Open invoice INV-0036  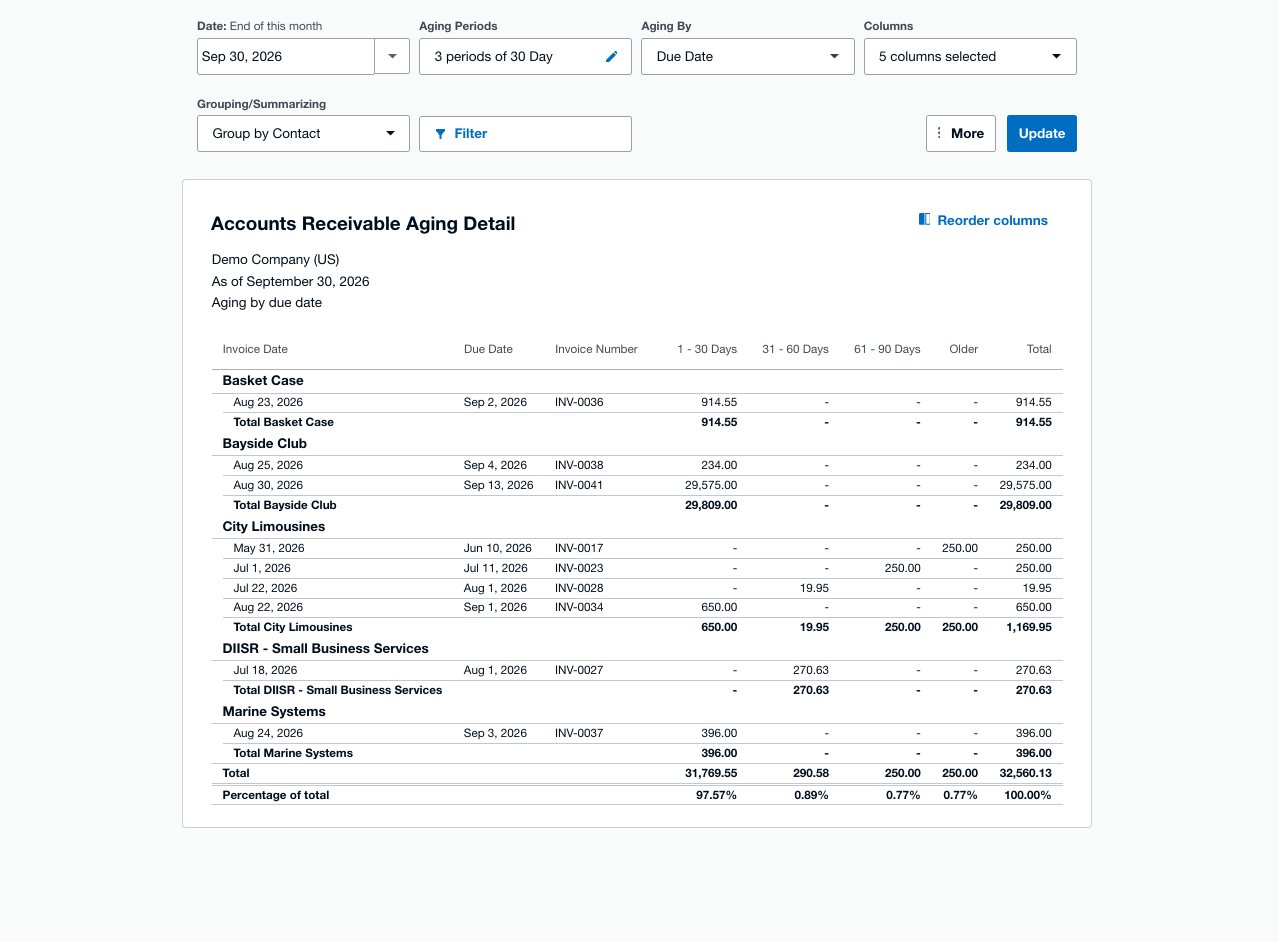coord(579,402)
